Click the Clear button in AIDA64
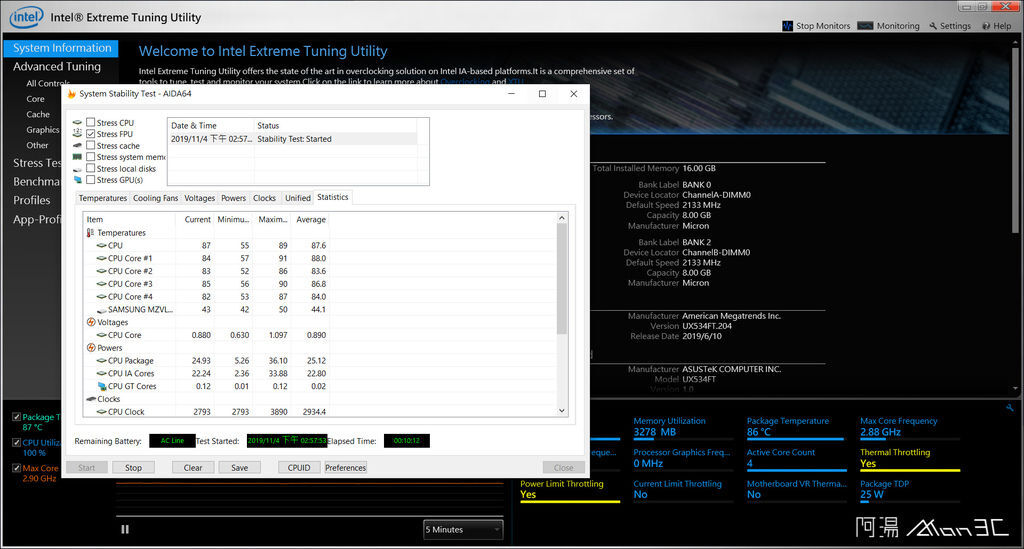The image size is (1024, 549). (193, 467)
